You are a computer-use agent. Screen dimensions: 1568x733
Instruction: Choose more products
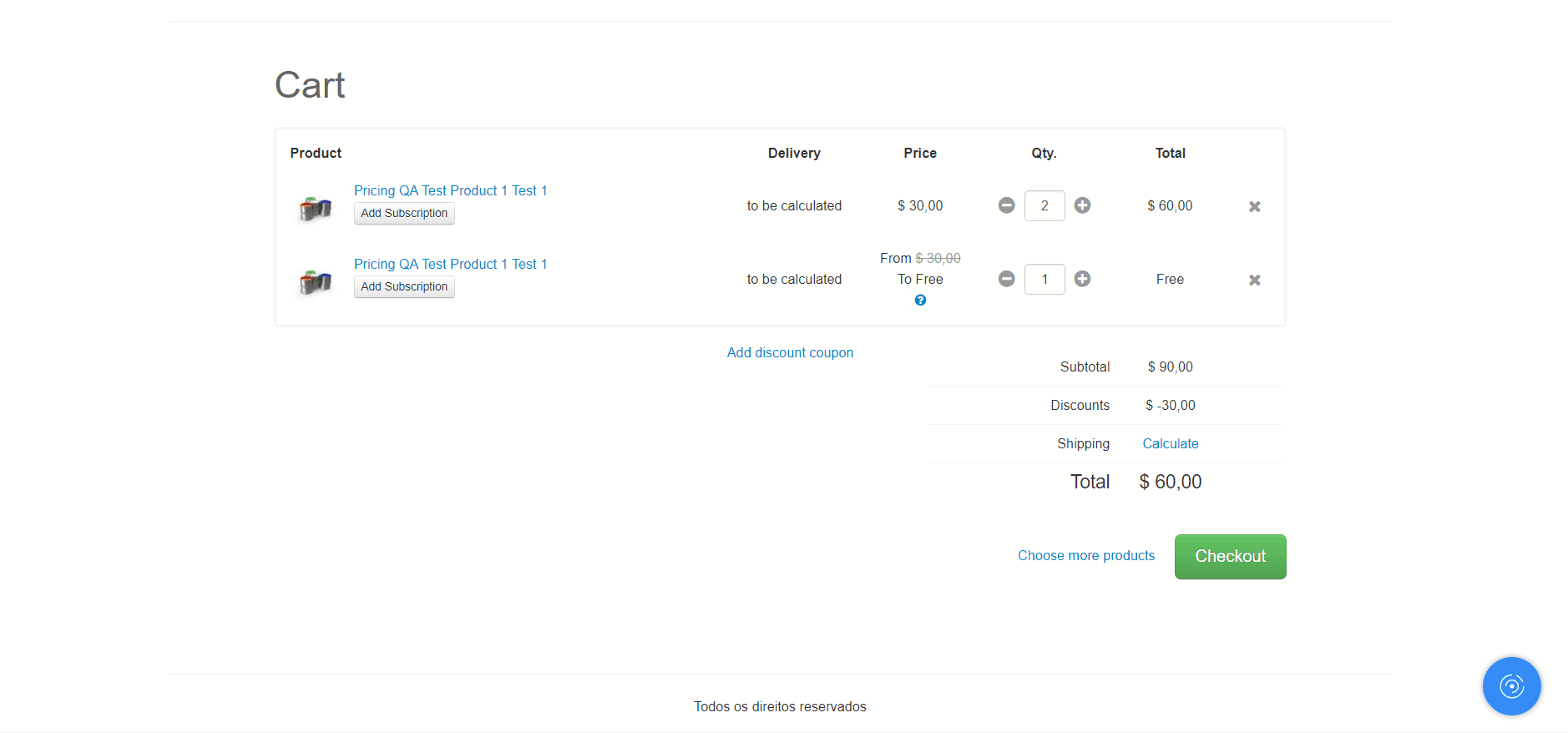coord(1086,555)
